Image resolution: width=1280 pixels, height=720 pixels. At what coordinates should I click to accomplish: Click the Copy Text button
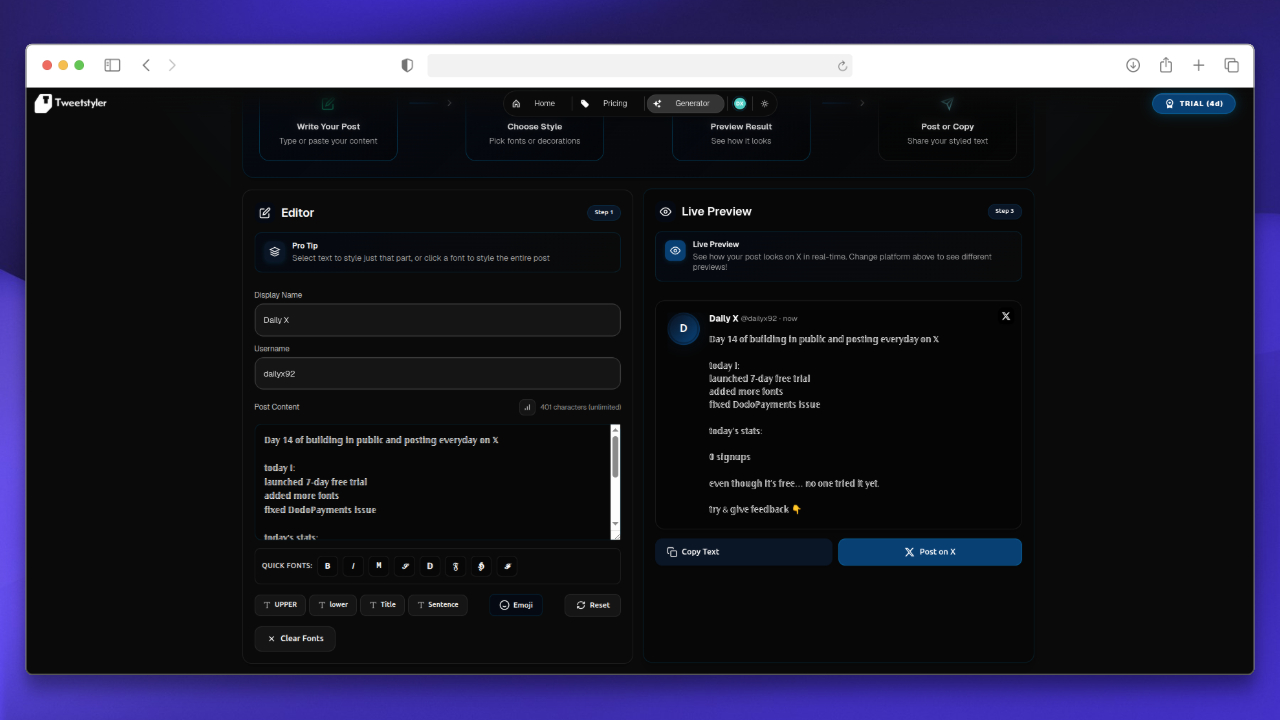(x=743, y=552)
